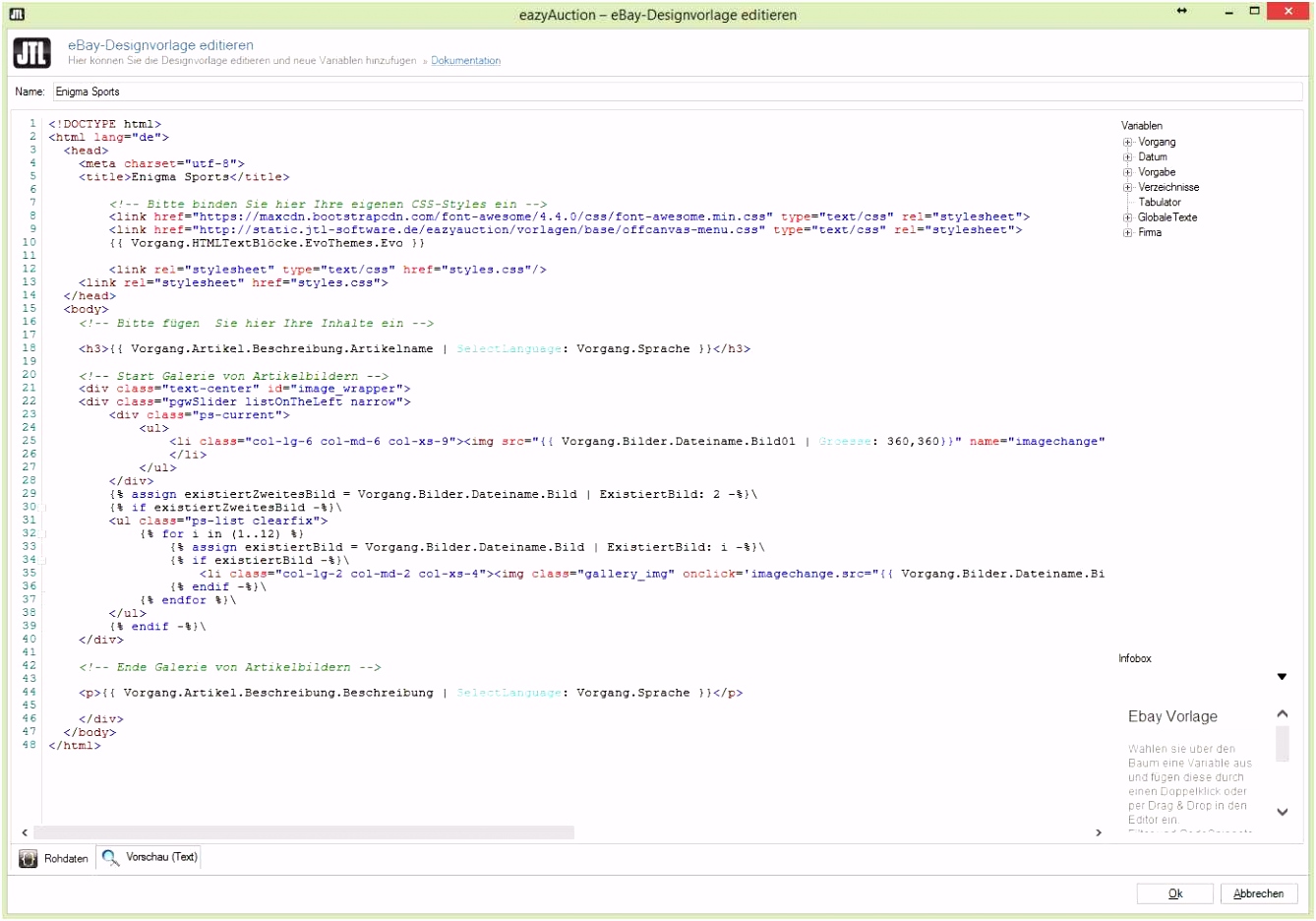Click the horizontal scrollbar thumb of the editor
The width and height of the screenshot is (1316, 921).
(x=304, y=832)
